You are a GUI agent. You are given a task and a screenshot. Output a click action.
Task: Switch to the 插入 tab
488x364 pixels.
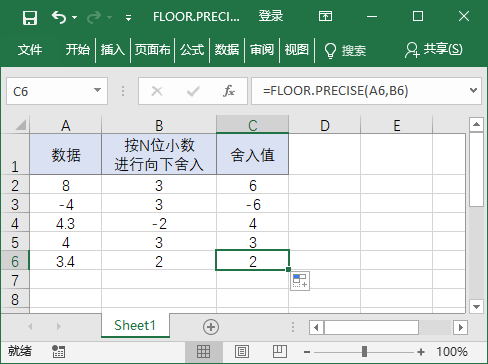tap(113, 50)
